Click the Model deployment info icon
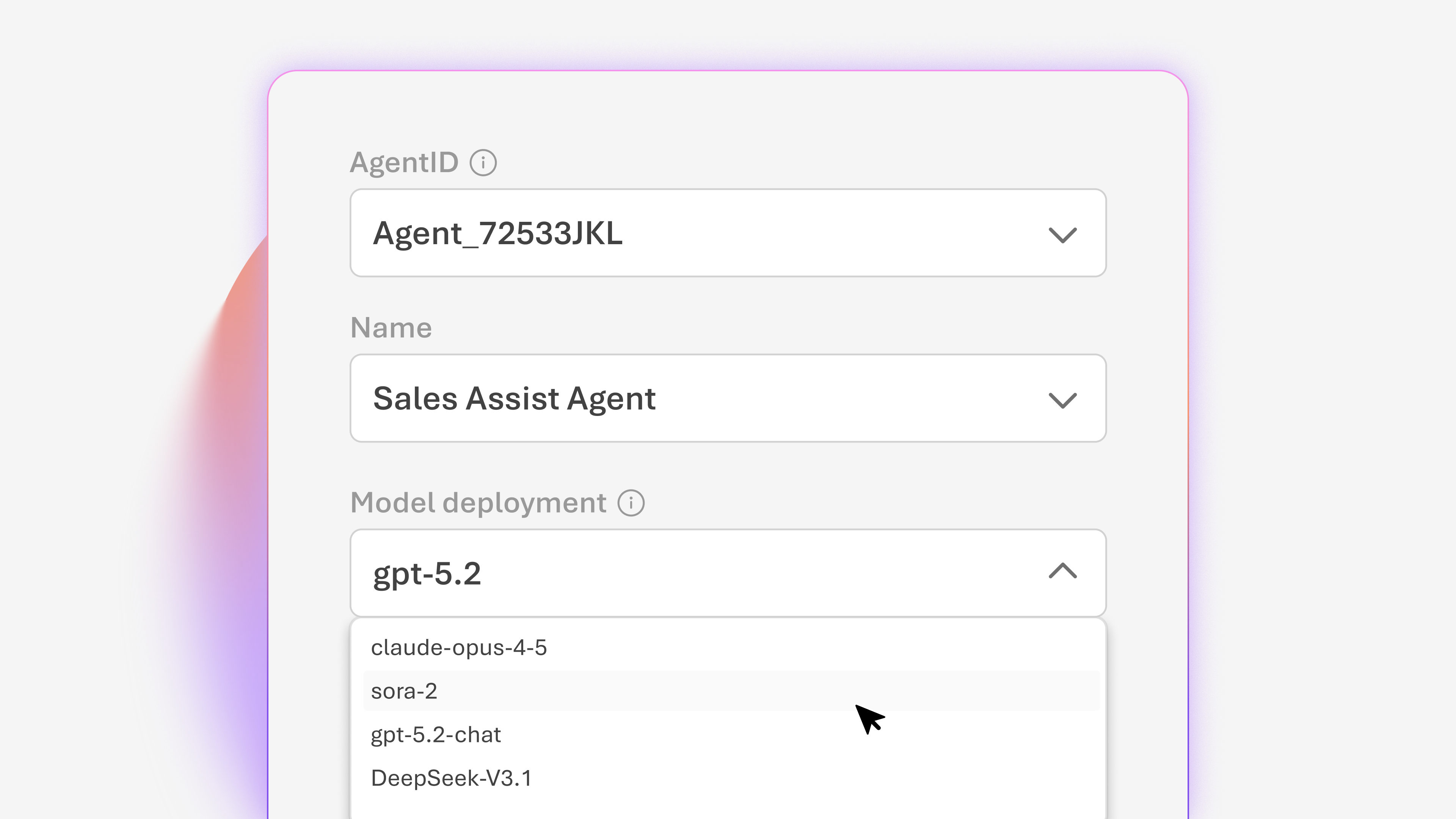The height and width of the screenshot is (819, 1456). [x=631, y=502]
